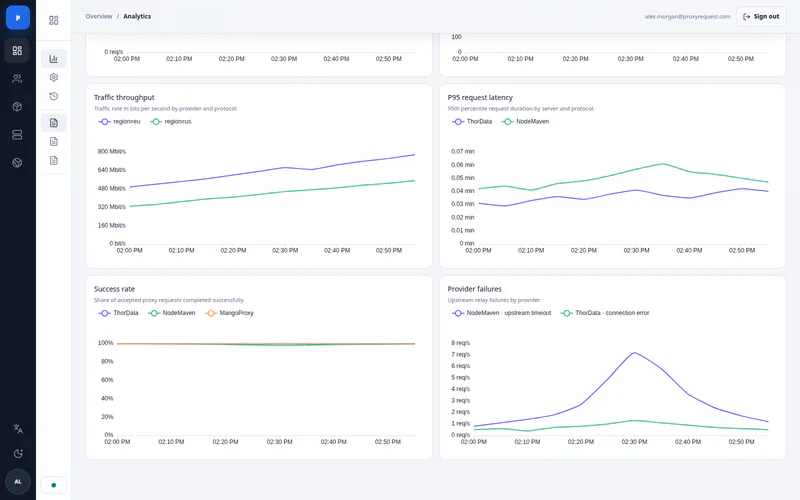The height and width of the screenshot is (500, 800).
Task: Toggle NodeMaven series in P95 latency legend
Action: tap(526, 121)
